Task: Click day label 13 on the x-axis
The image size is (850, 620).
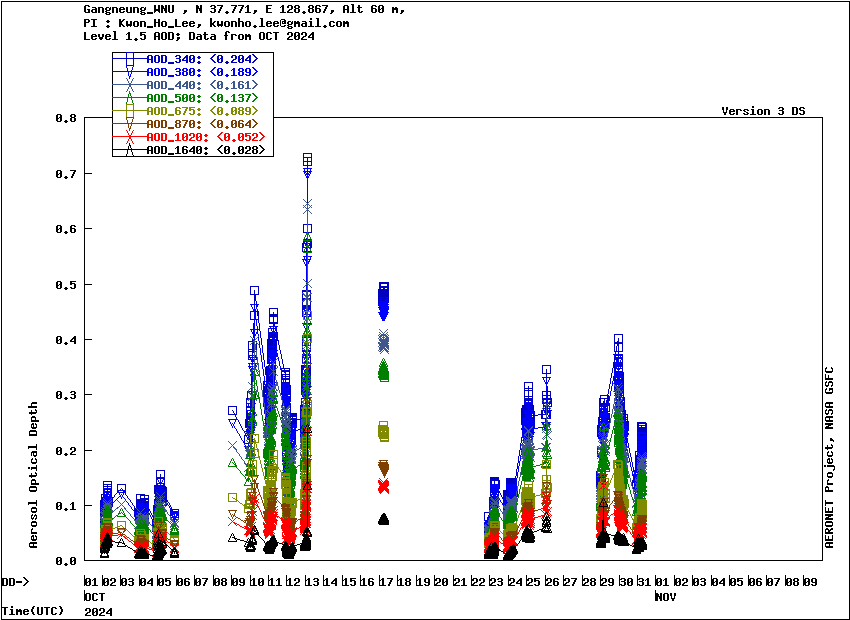Action: coord(312,582)
